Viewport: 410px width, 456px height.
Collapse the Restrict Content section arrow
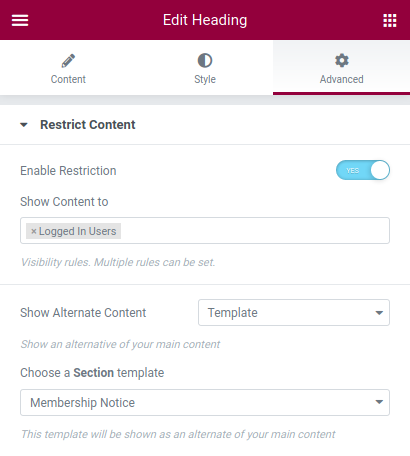[x=24, y=125]
